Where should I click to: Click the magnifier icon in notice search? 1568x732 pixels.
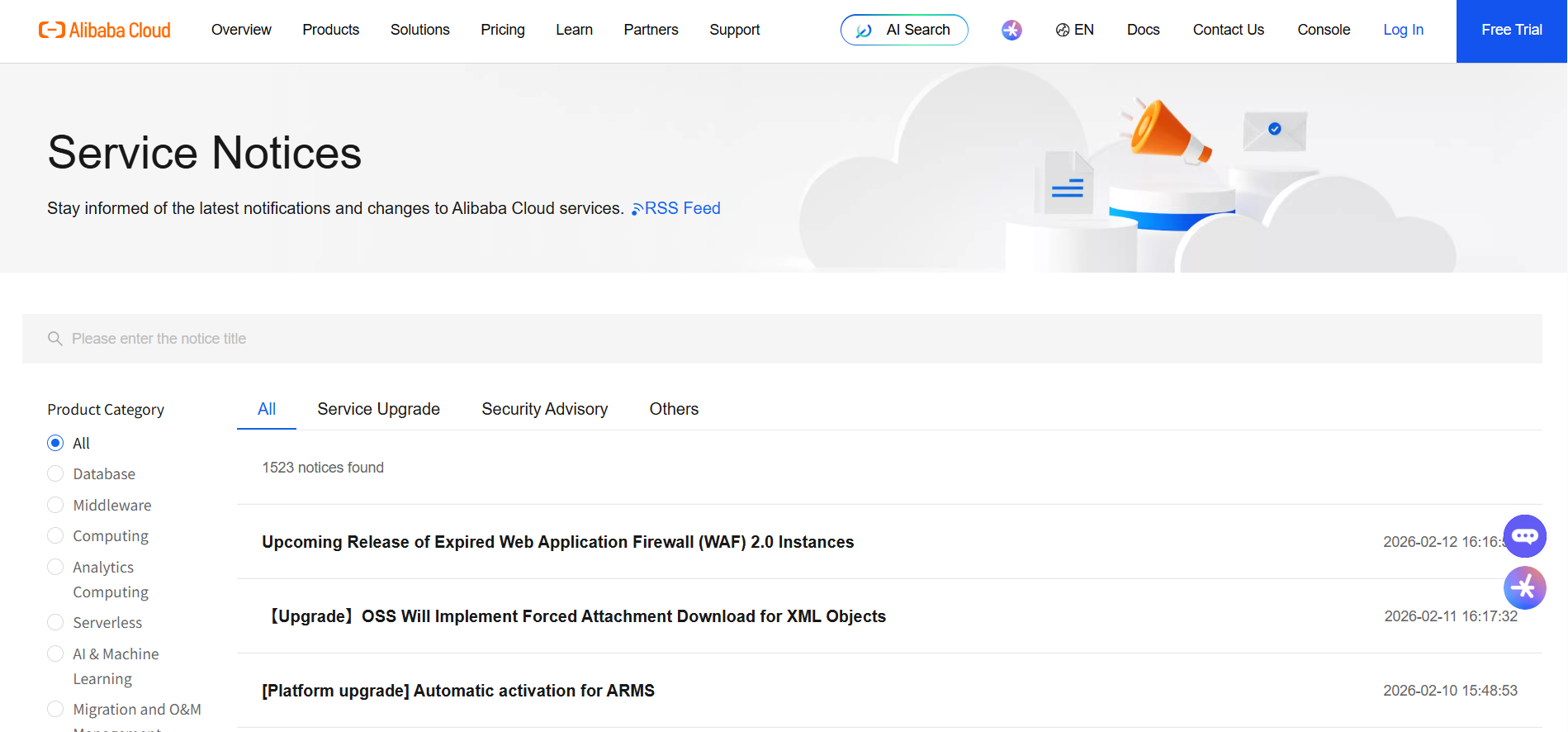[55, 339]
